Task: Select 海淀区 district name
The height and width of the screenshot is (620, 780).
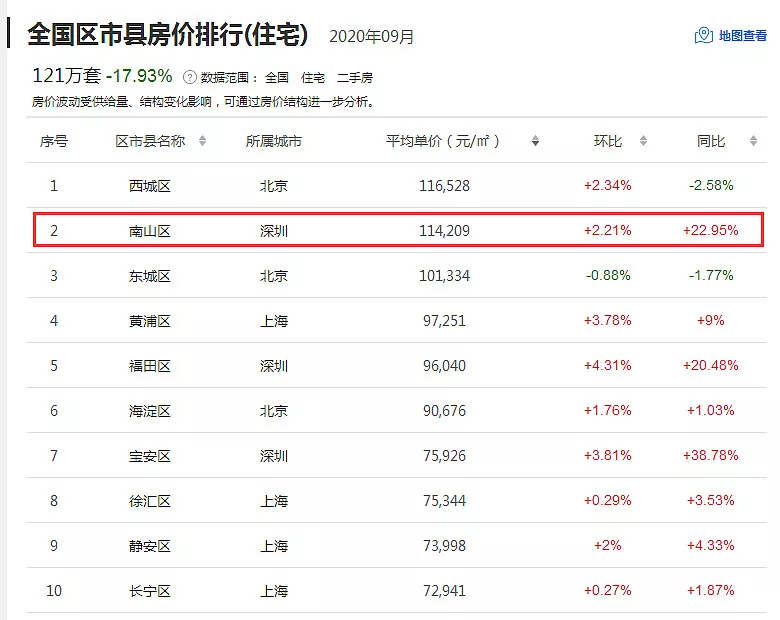Action: pos(150,411)
